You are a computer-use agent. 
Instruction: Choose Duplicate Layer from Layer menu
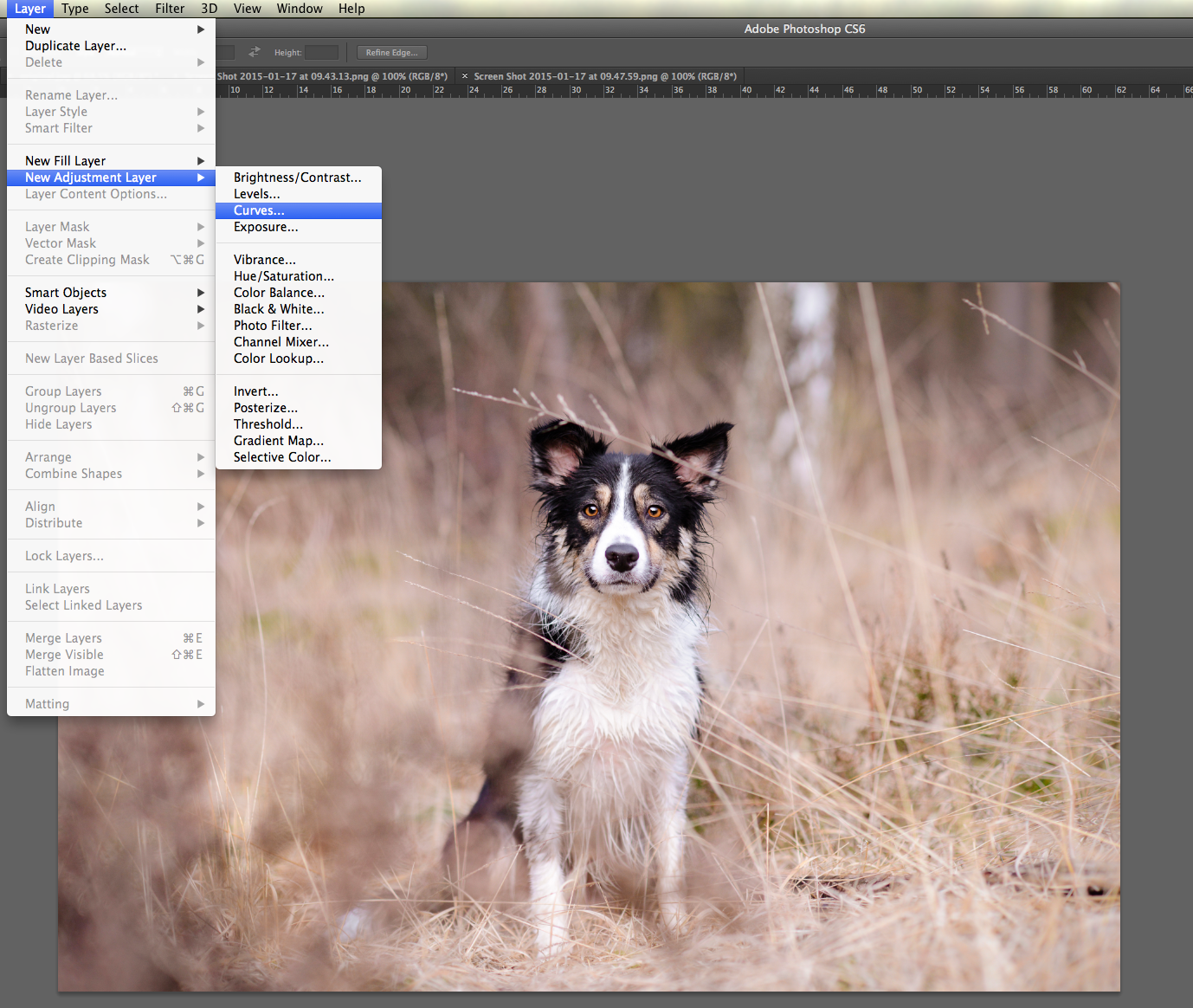(x=75, y=46)
